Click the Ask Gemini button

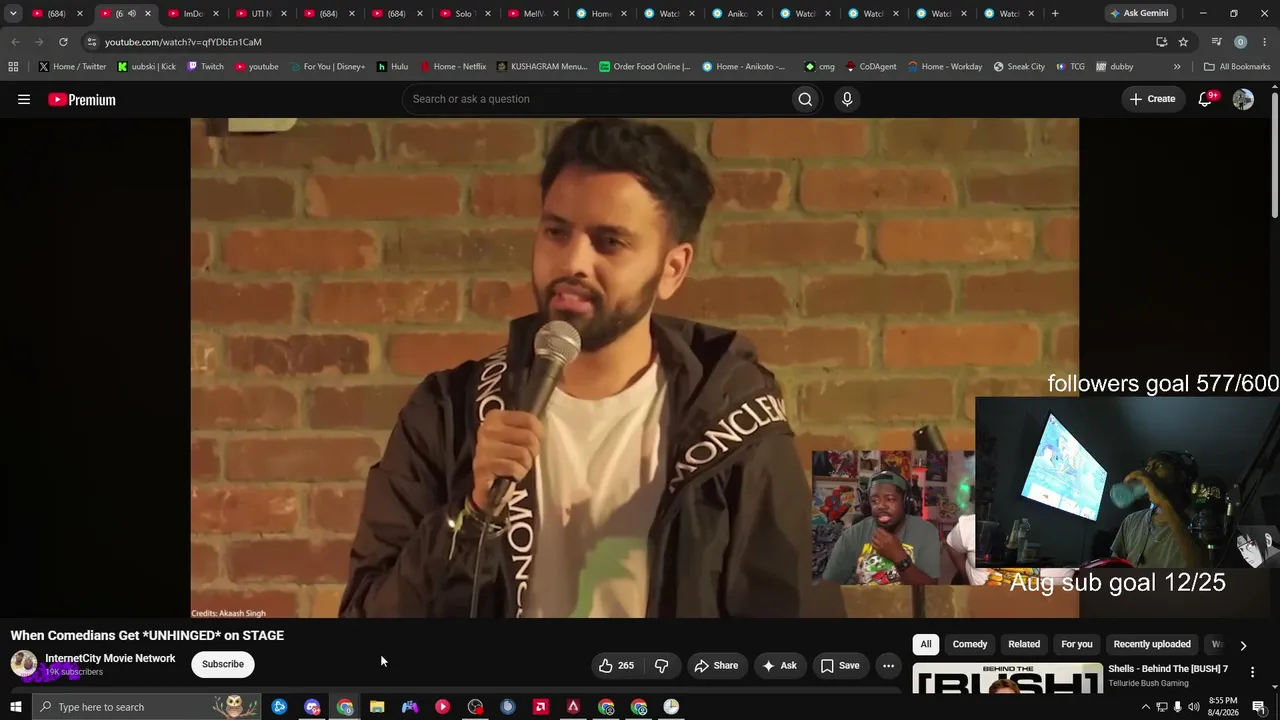tap(1139, 14)
